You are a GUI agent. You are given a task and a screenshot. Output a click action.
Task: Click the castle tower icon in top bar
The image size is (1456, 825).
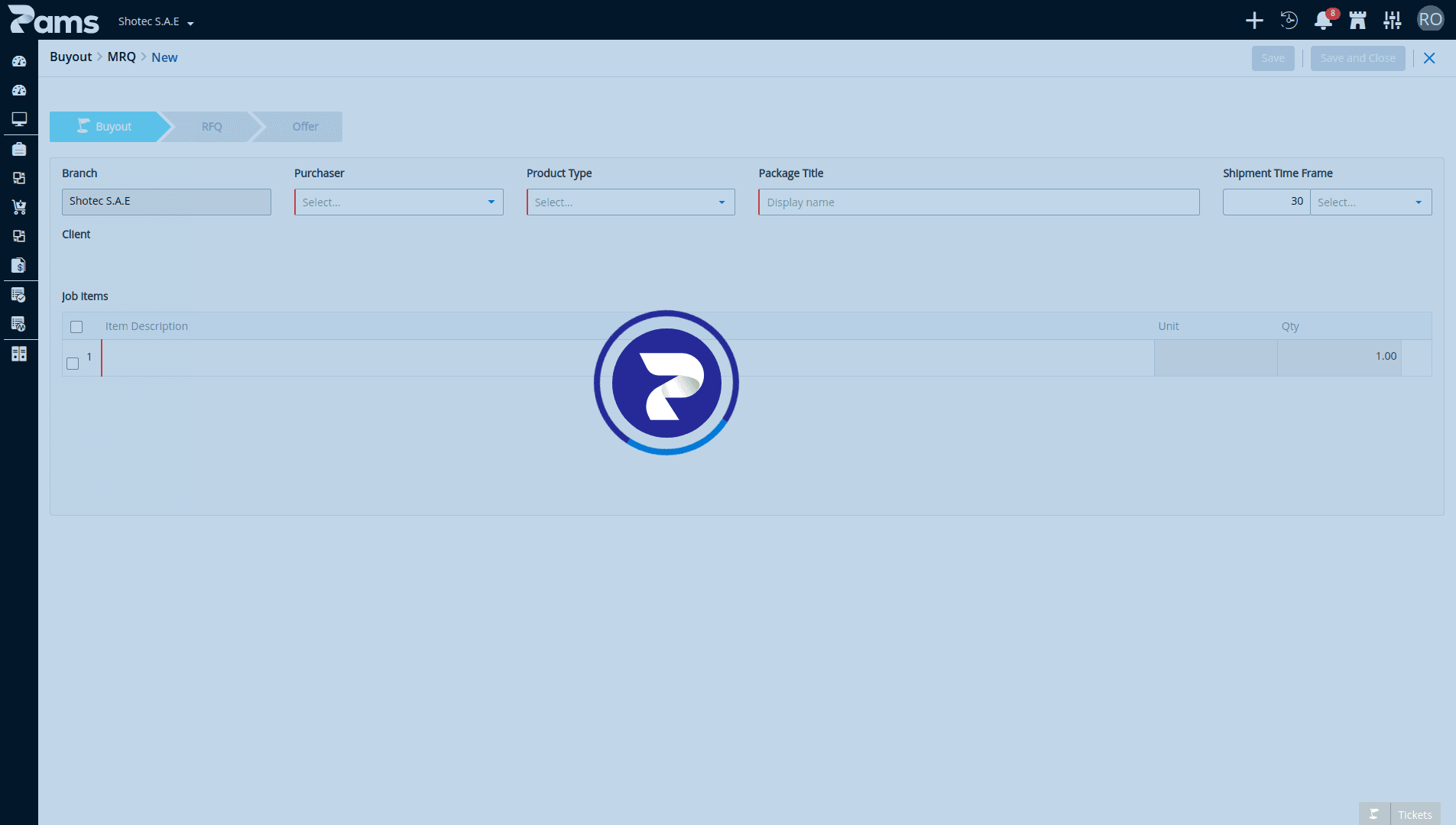[1357, 21]
